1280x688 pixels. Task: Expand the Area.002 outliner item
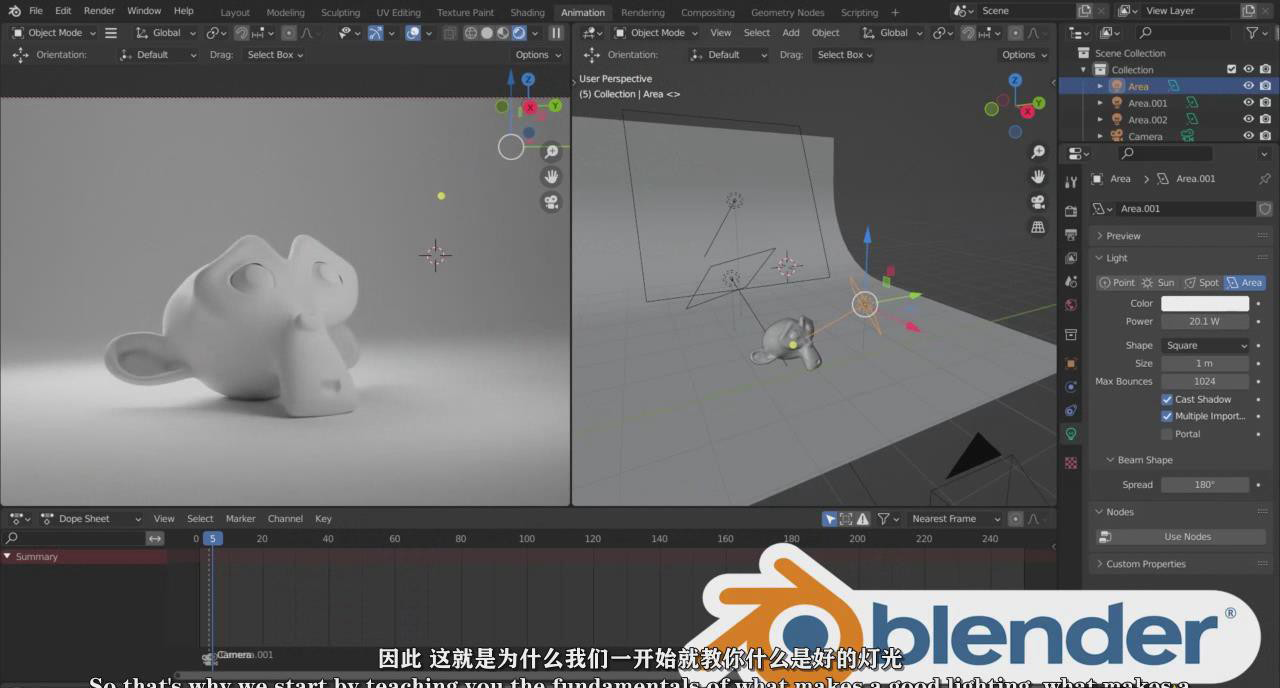click(x=1100, y=119)
